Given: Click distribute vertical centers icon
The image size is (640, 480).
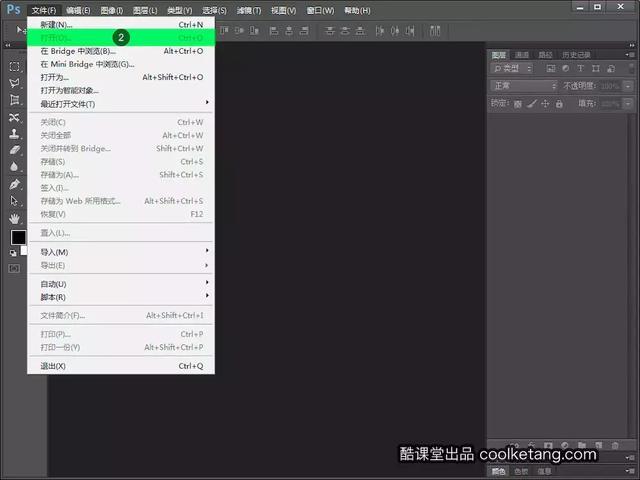Looking at the screenshot, I should tap(345, 30).
